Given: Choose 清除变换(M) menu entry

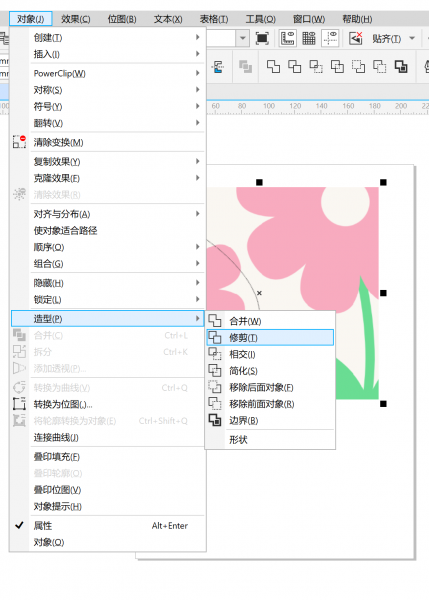Looking at the screenshot, I should pos(108,142).
